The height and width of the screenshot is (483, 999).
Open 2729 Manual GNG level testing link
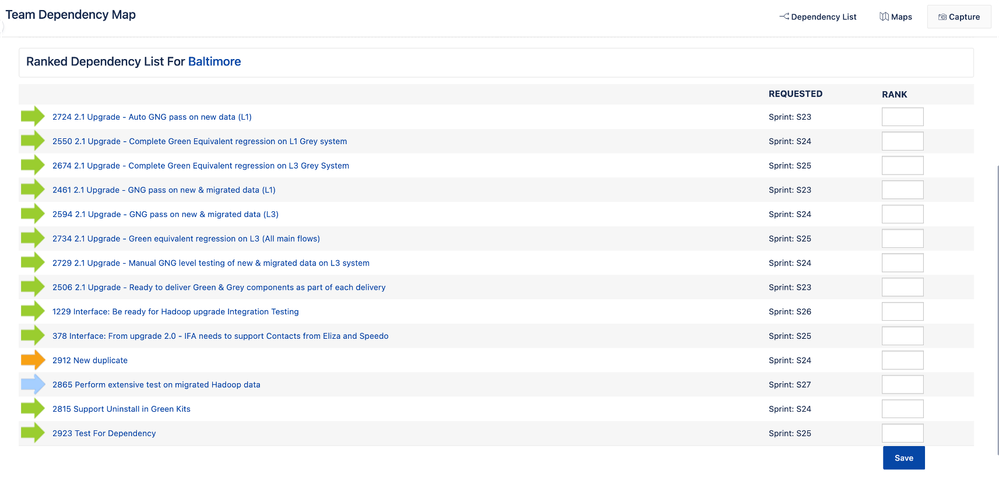pyautogui.click(x=211, y=263)
